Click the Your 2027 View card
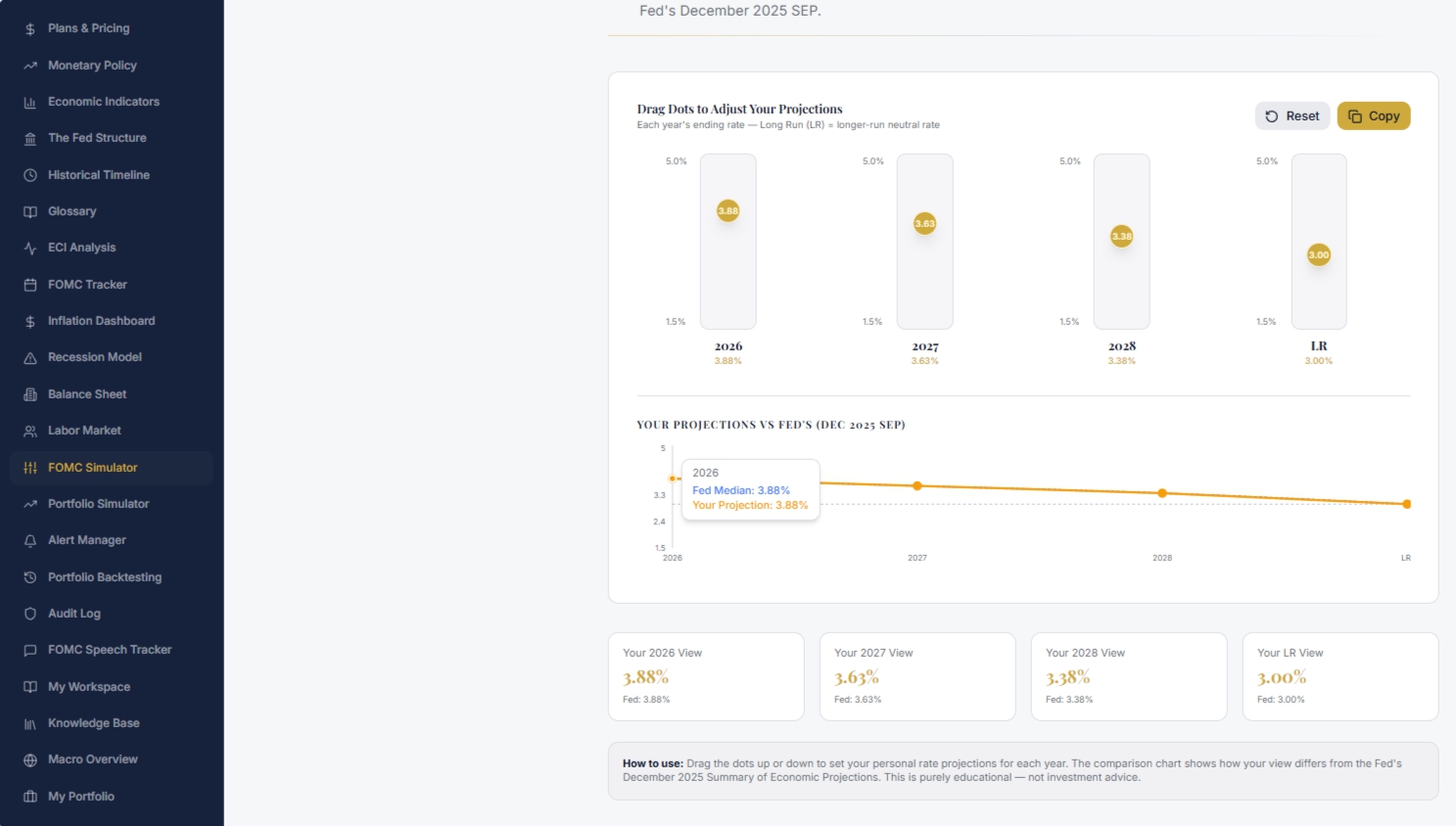Image resolution: width=1456 pixels, height=826 pixels. point(917,676)
